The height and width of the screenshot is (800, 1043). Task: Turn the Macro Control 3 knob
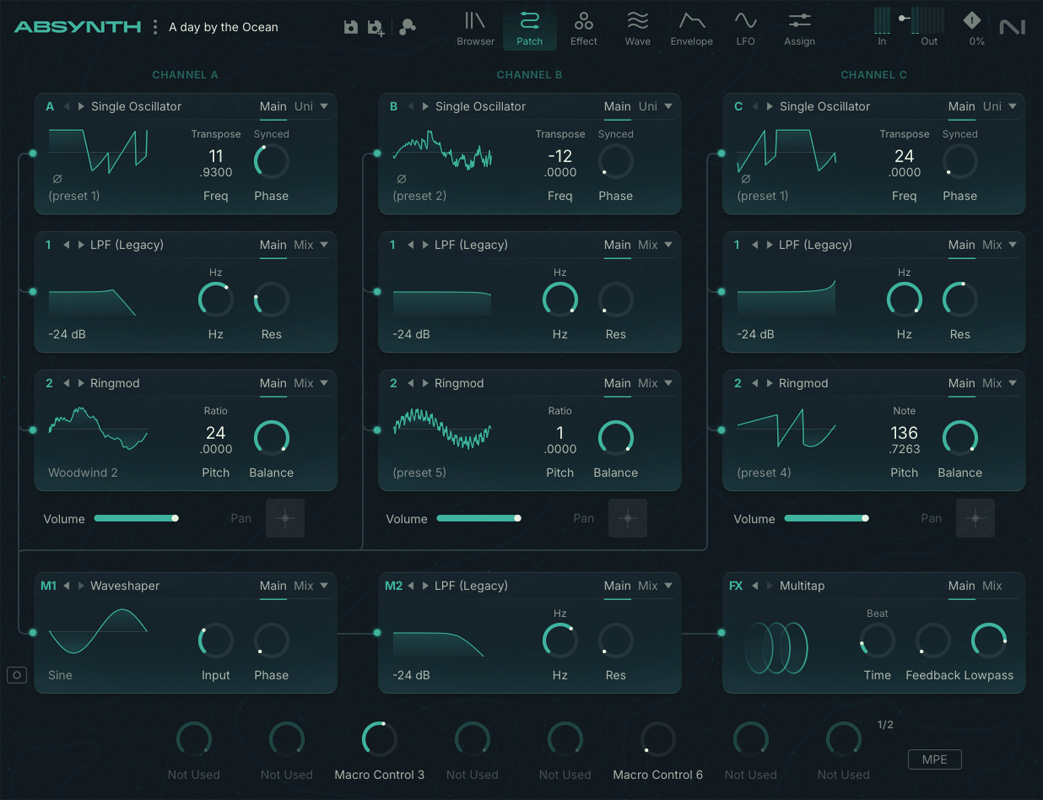tap(379, 739)
